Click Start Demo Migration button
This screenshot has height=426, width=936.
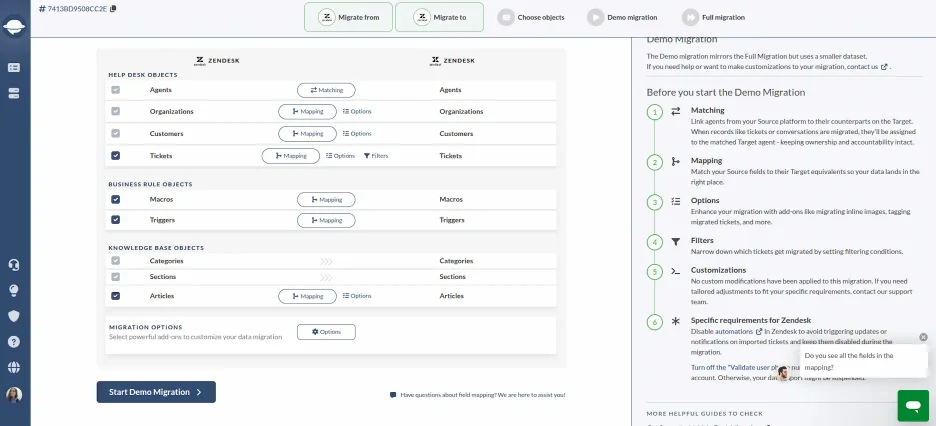point(156,392)
